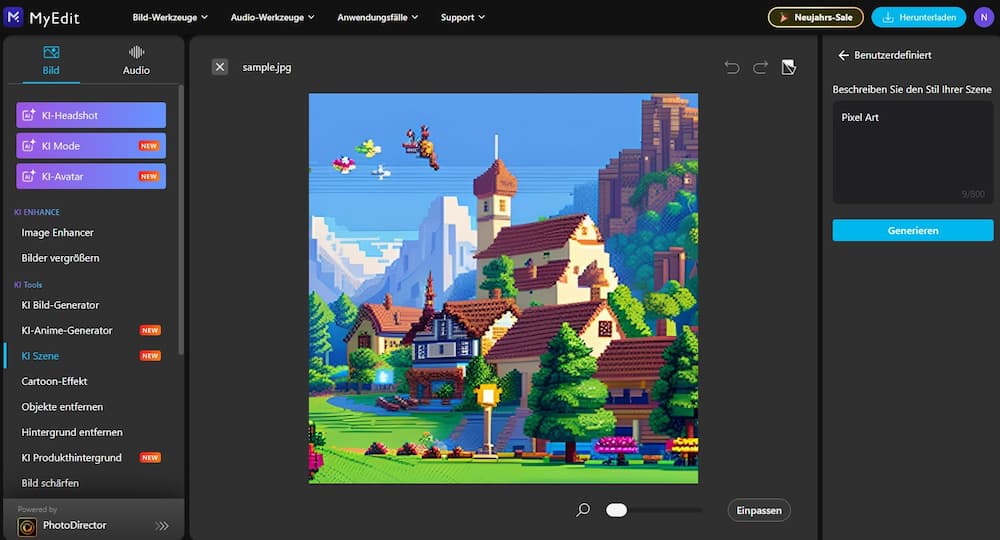
Task: Click the PhotoDirector label text
Action: [x=75, y=525]
